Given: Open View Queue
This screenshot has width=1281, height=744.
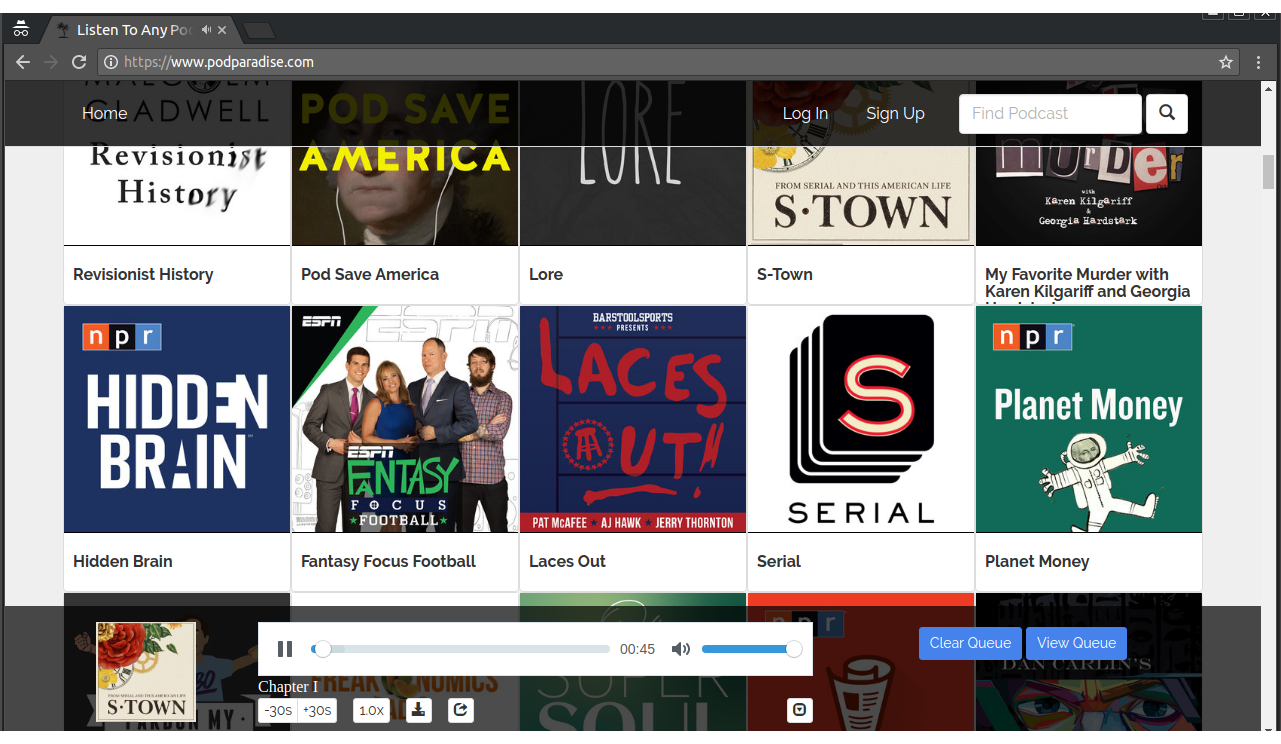Looking at the screenshot, I should (1076, 643).
